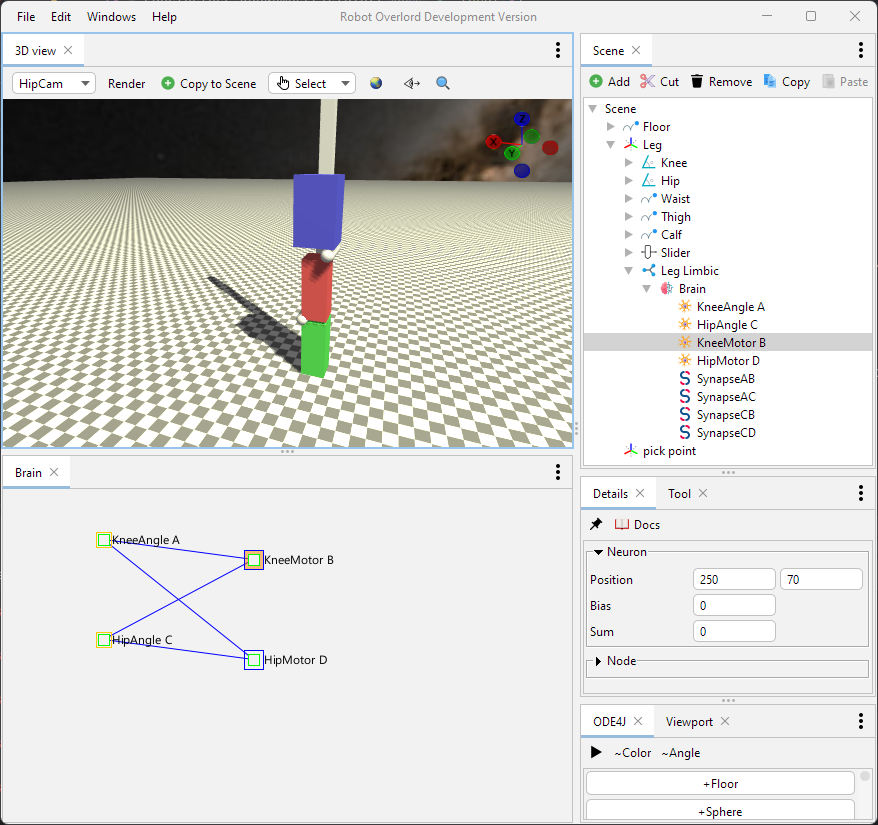Open the Select tool dropdown arrow

tap(345, 83)
